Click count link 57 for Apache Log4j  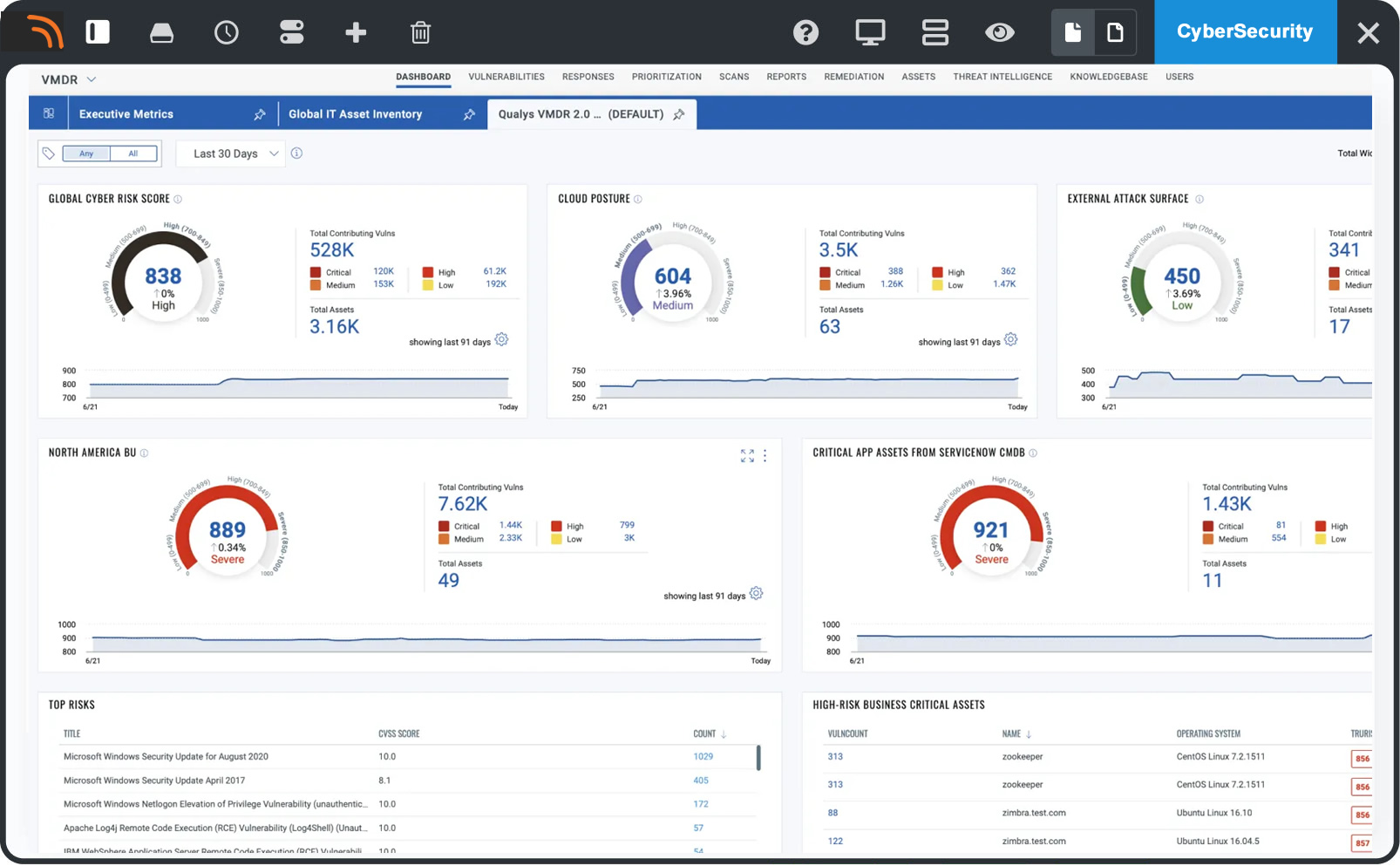coord(698,828)
